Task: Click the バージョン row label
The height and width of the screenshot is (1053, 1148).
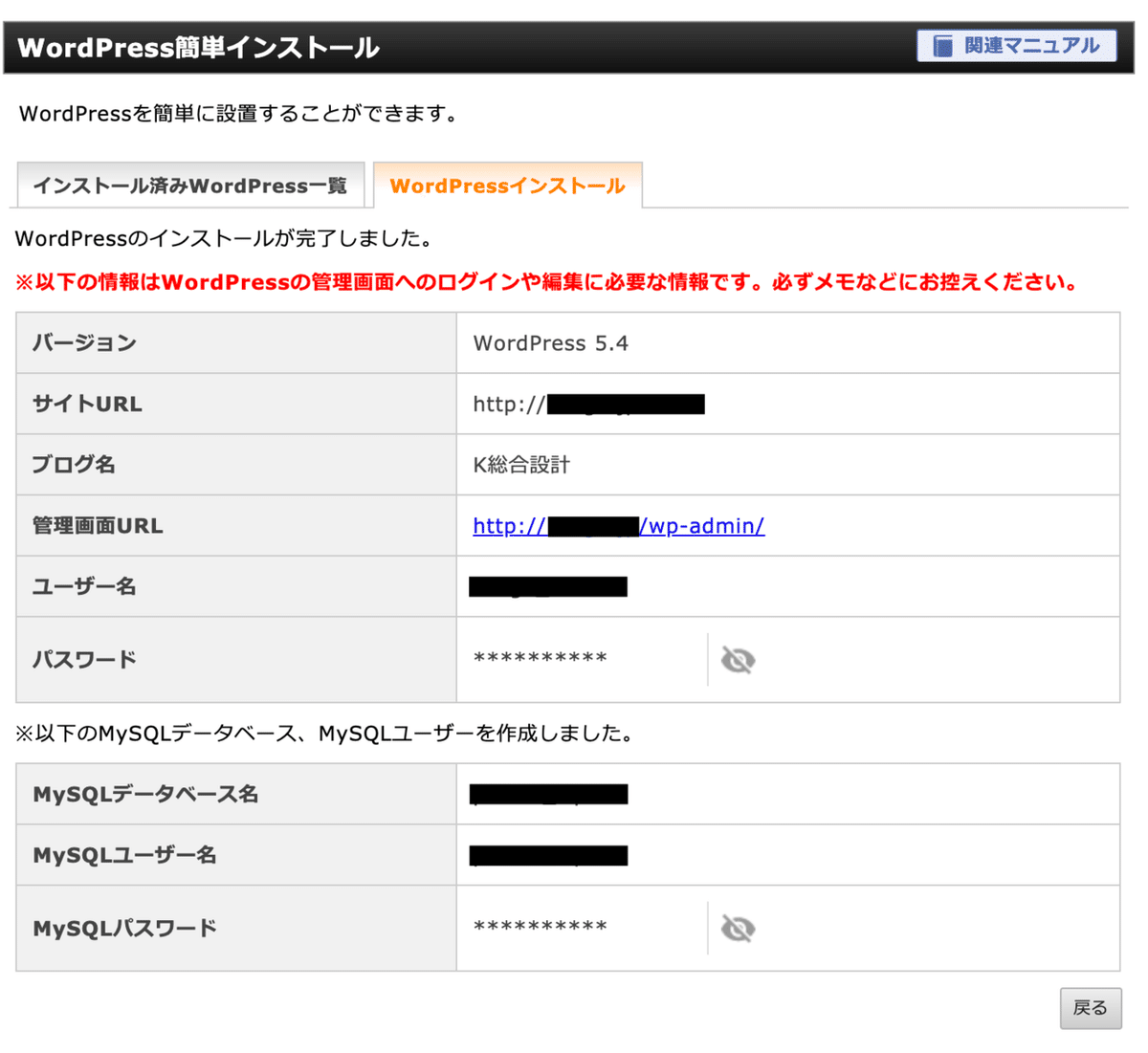Action: click(x=84, y=343)
